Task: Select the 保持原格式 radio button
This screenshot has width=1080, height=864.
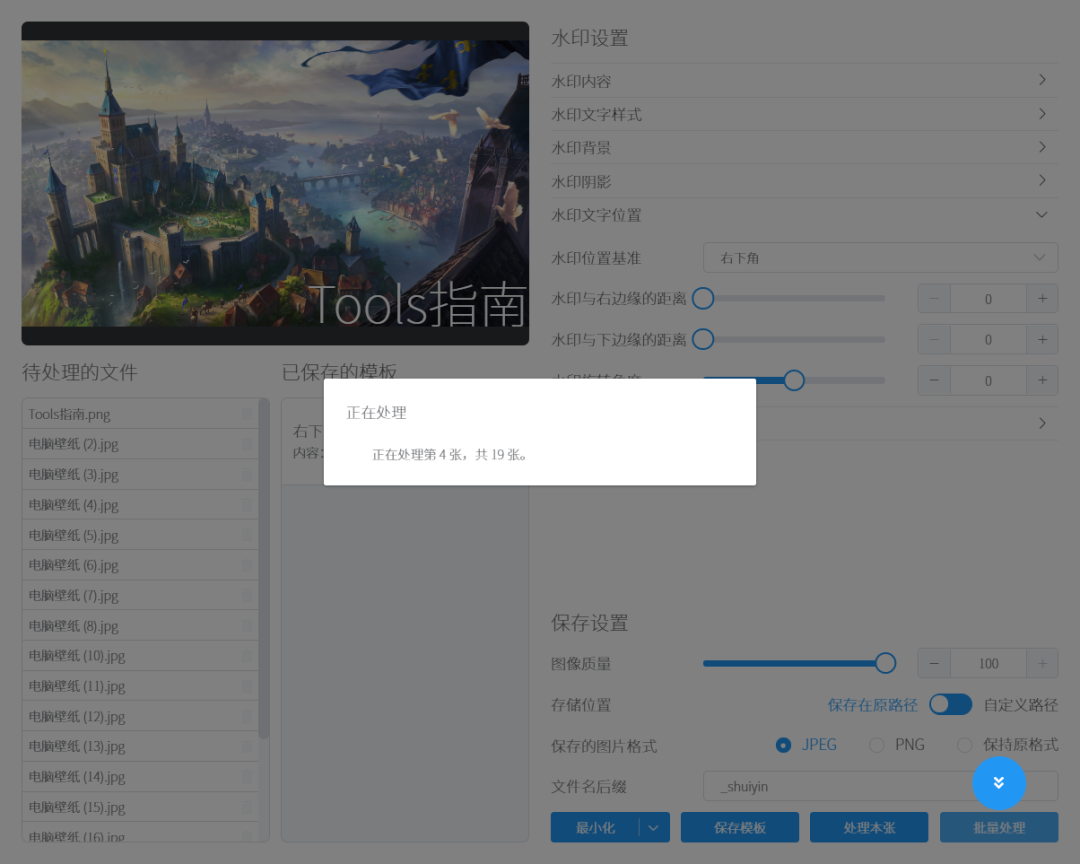Action: tap(964, 745)
